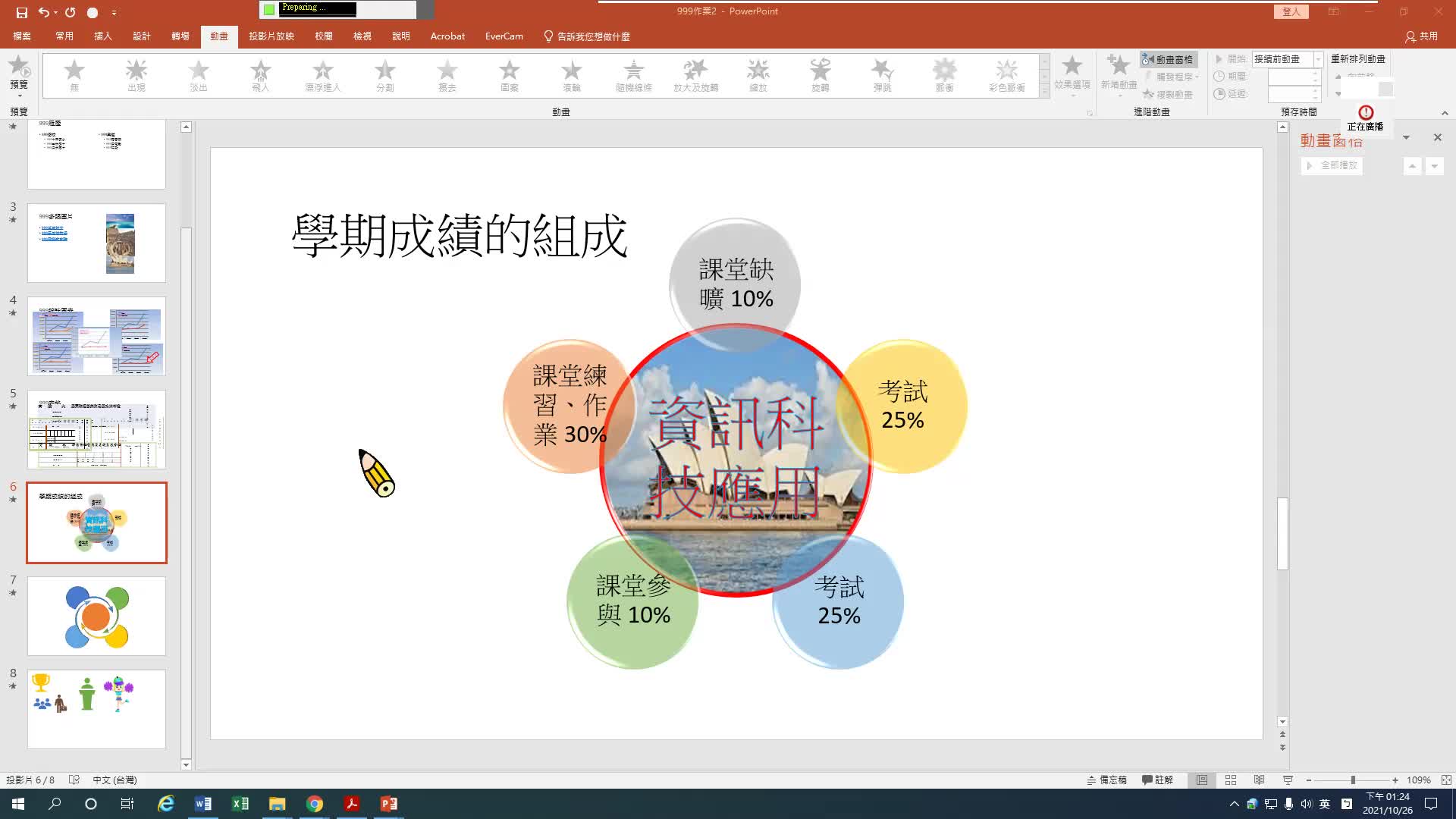The width and height of the screenshot is (1456, 819).
Task: Click the 109% zoom level text
Action: [x=1419, y=780]
